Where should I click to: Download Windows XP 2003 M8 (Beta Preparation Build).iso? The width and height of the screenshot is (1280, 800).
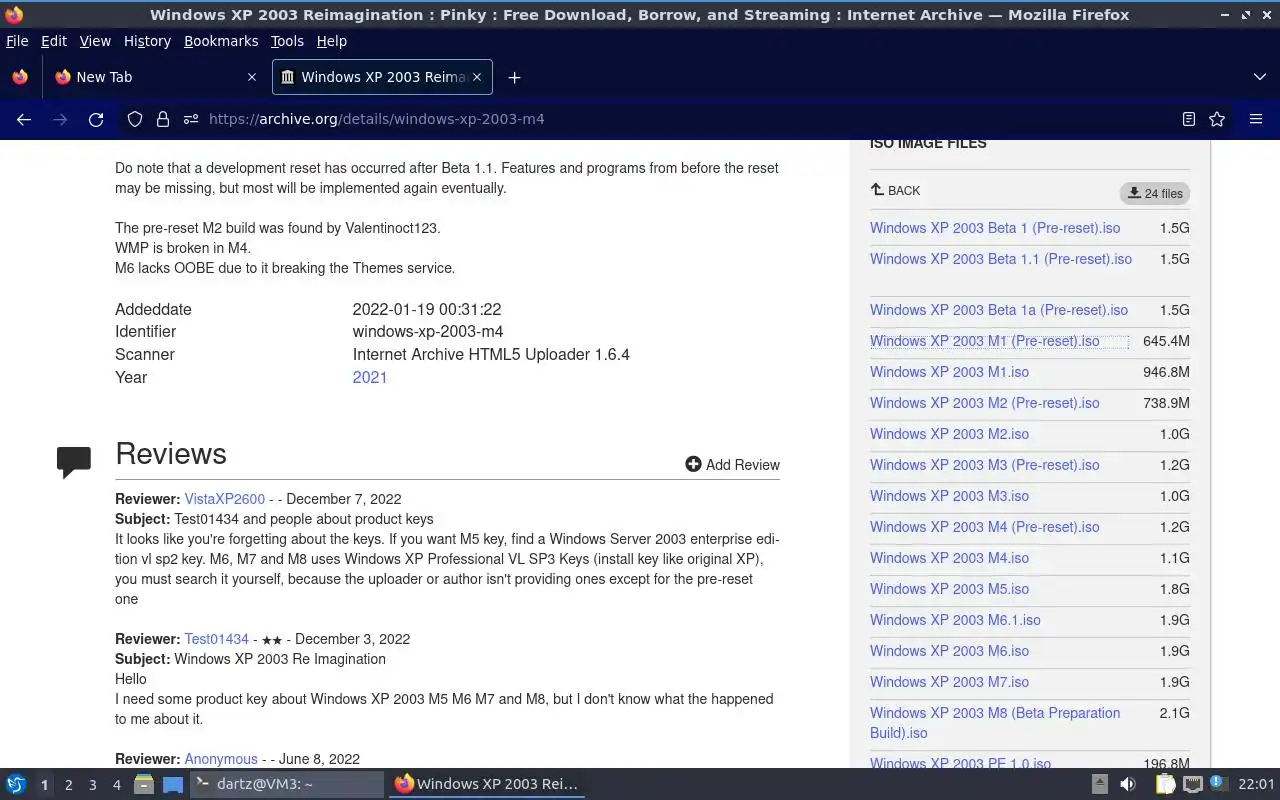click(995, 723)
